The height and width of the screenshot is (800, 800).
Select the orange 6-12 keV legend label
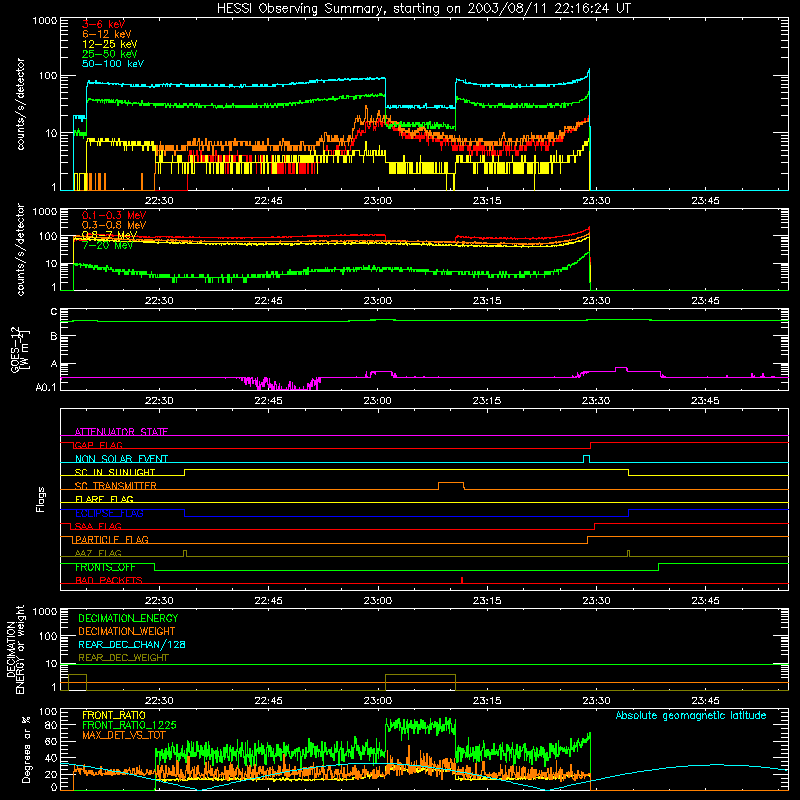tap(107, 34)
